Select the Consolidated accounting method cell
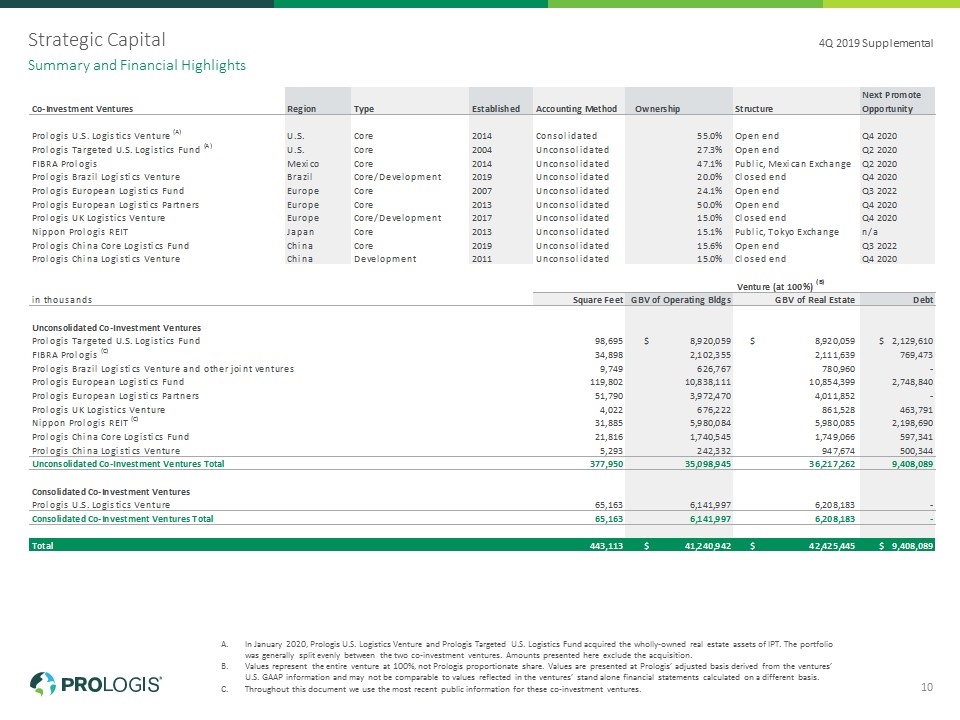Viewport: 960px width, 720px height. click(x=566, y=136)
